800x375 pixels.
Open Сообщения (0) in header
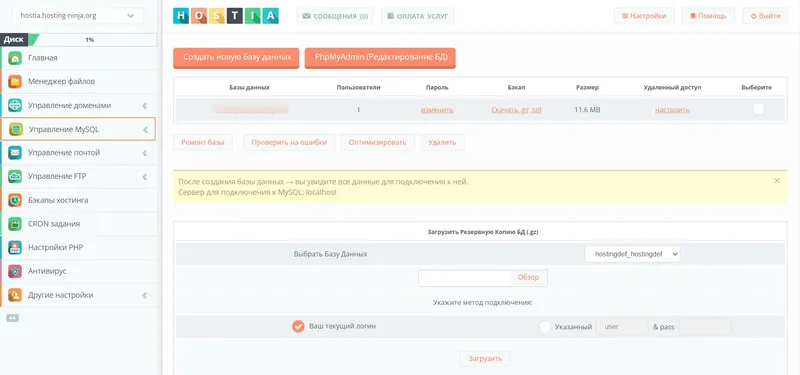335,16
